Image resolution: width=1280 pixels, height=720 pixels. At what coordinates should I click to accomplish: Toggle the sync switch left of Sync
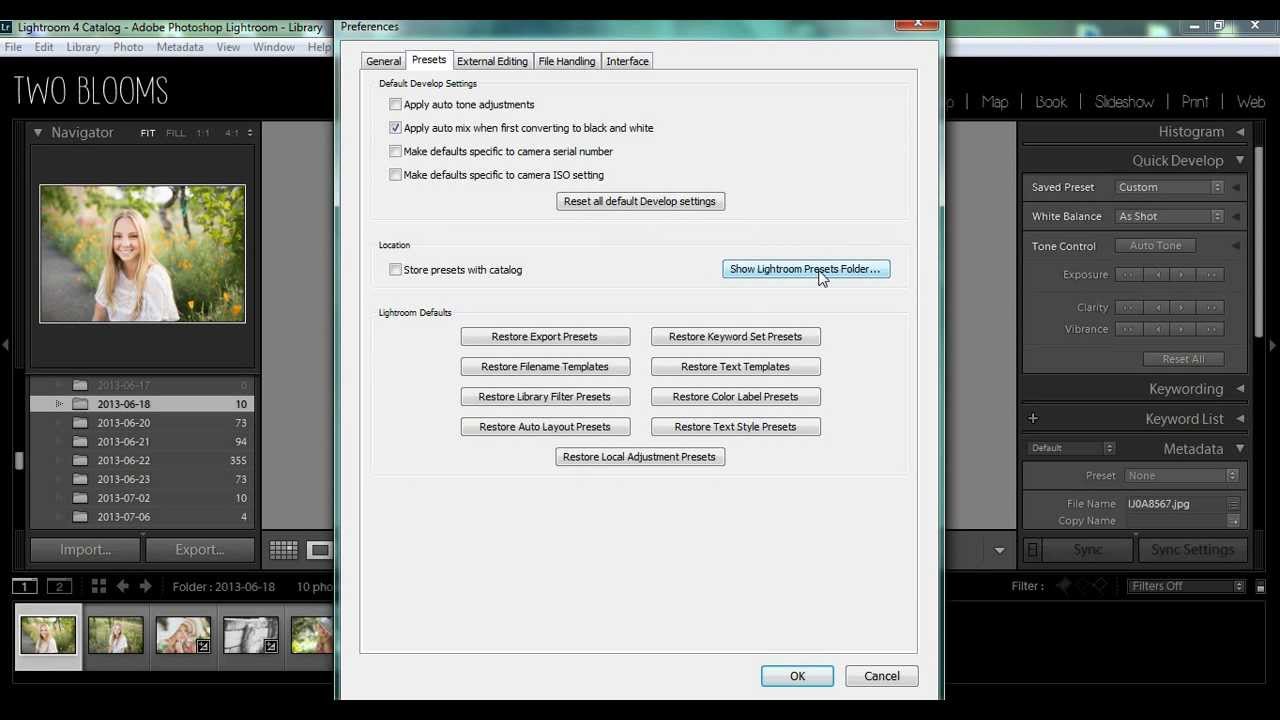(x=1033, y=549)
